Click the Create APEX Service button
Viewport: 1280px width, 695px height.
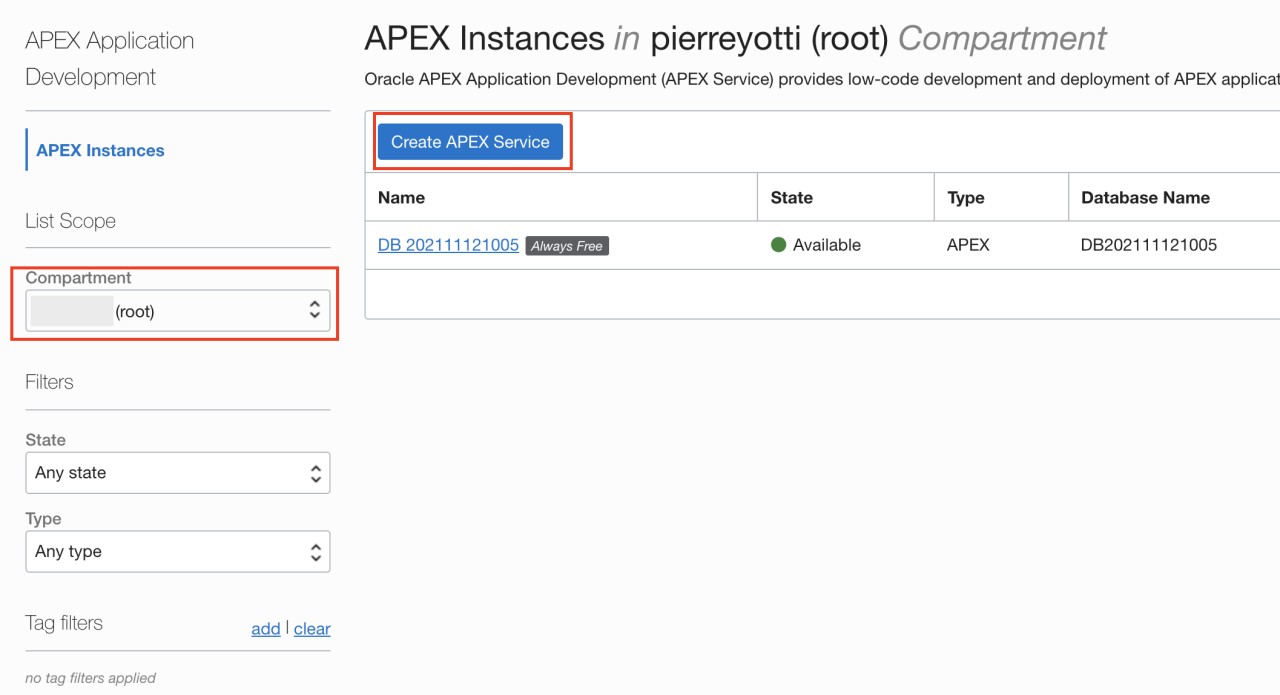[x=470, y=142]
